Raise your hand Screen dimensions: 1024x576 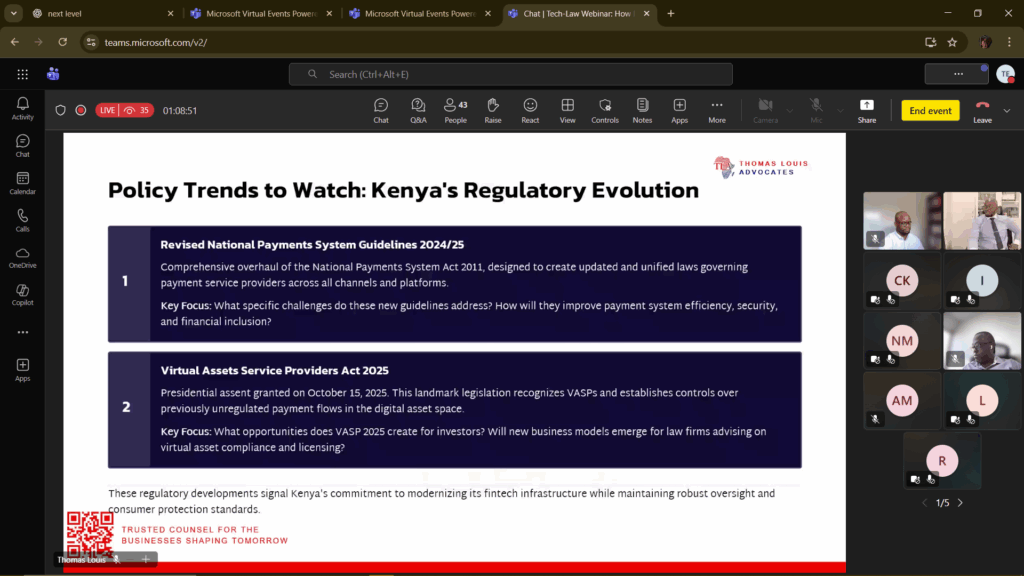[x=492, y=110]
